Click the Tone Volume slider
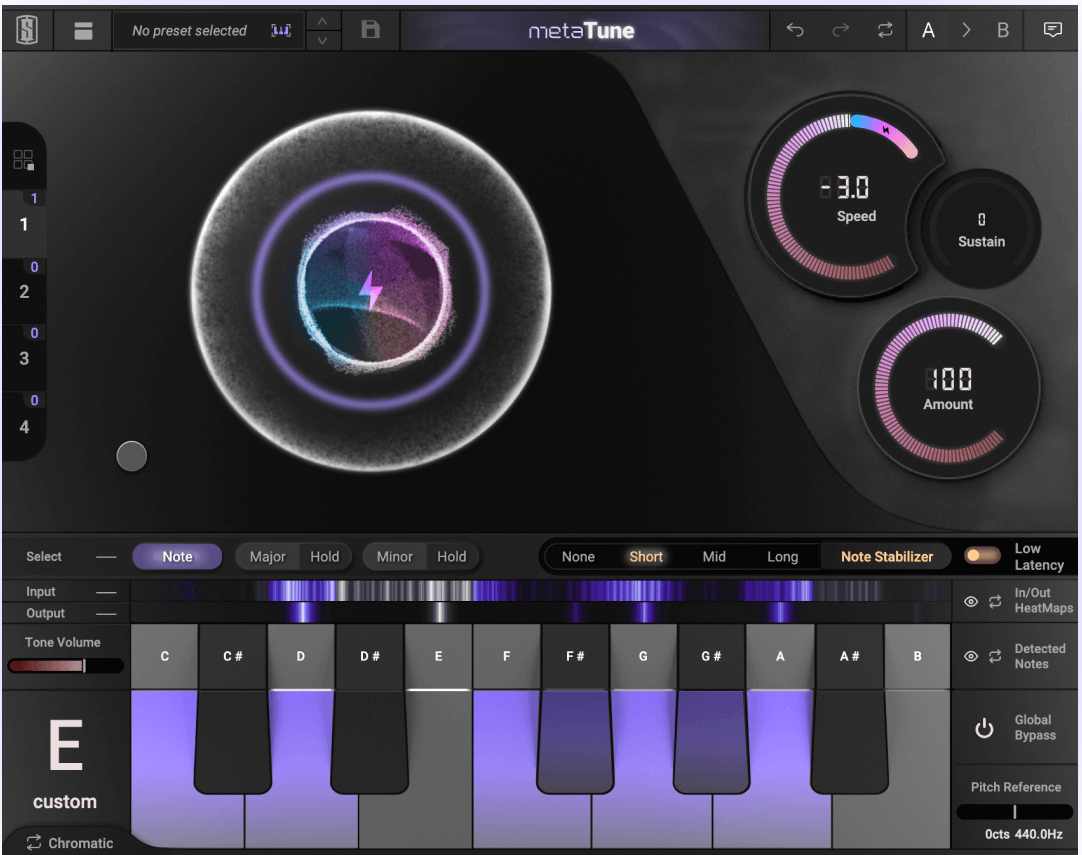This screenshot has width=1082, height=855. 65,666
